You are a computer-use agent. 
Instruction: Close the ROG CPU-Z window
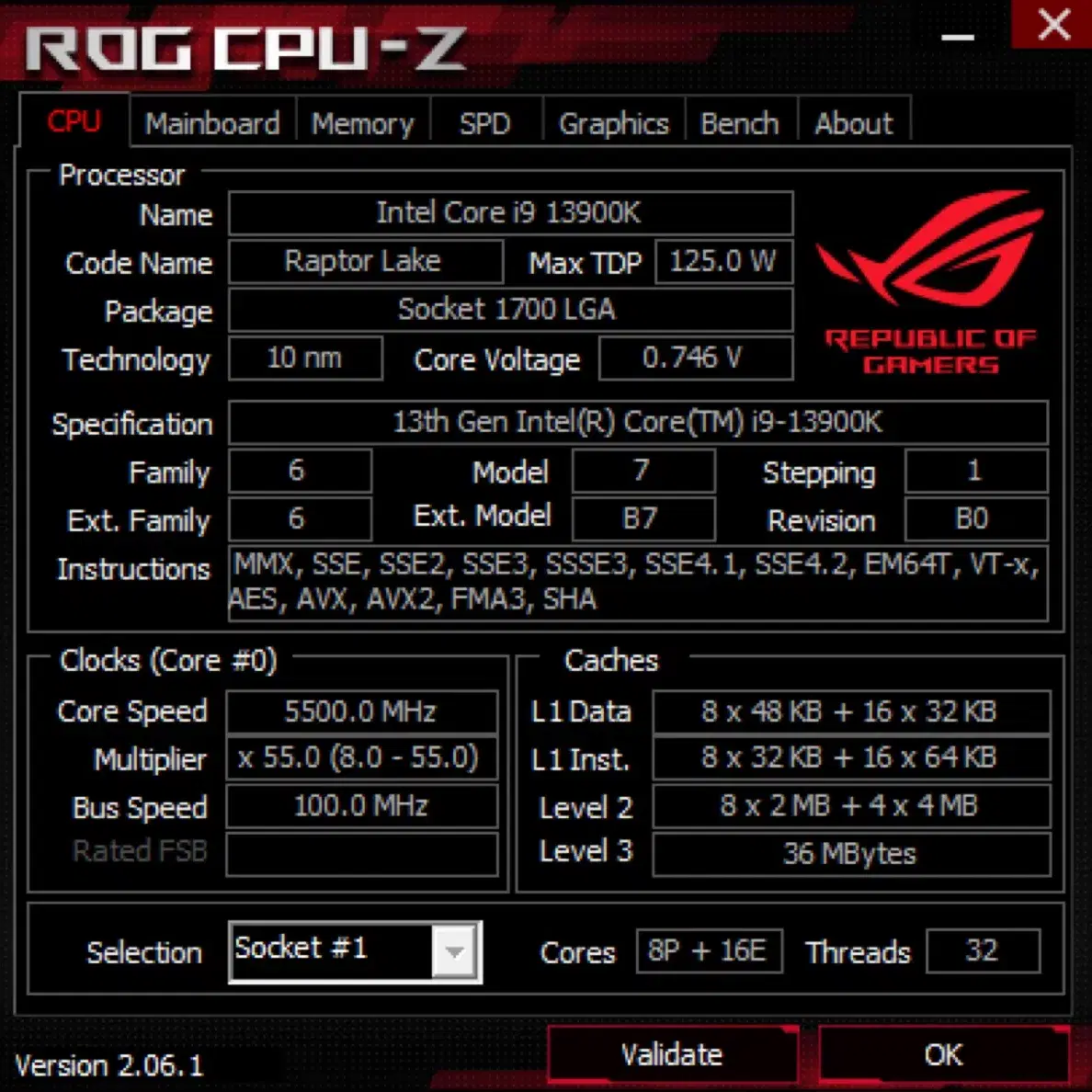point(1053,24)
